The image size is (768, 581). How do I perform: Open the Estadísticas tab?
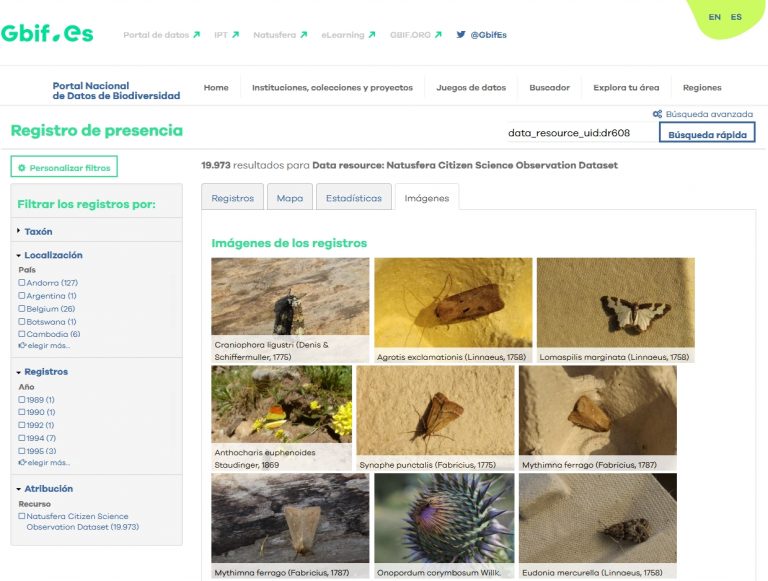tap(353, 198)
